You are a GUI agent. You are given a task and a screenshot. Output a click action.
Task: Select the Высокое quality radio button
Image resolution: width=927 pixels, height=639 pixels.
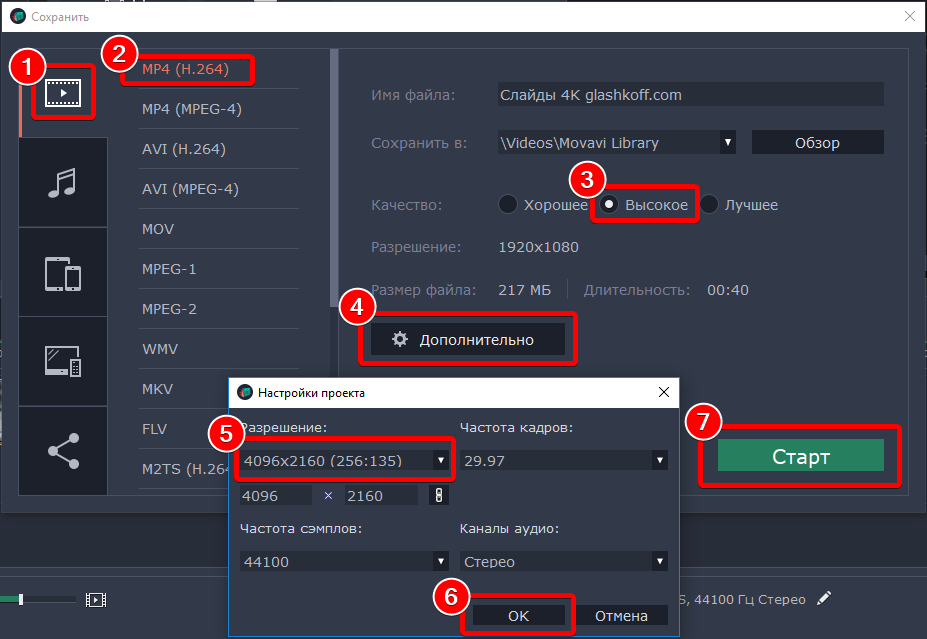pyautogui.click(x=608, y=205)
